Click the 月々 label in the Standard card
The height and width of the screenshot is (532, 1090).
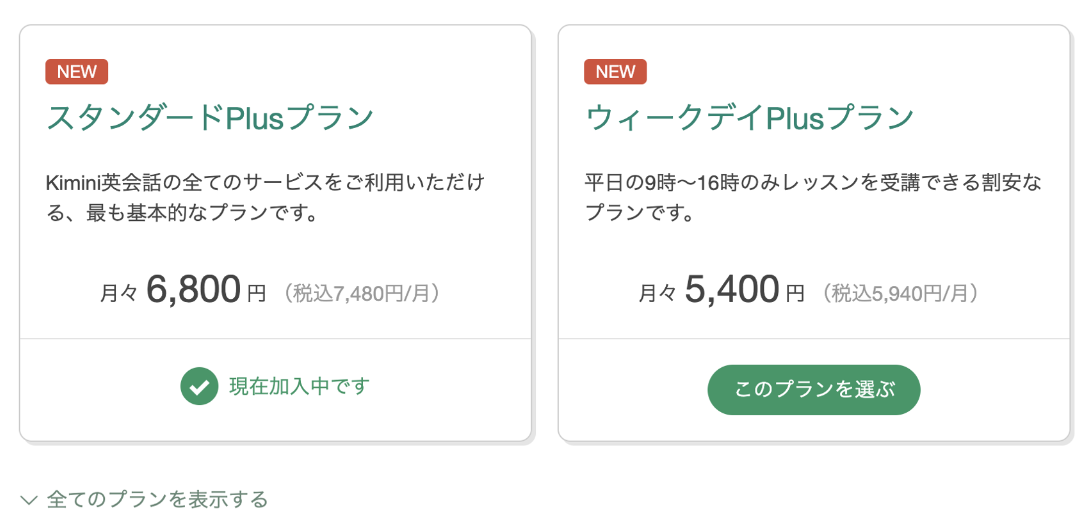(x=118, y=293)
